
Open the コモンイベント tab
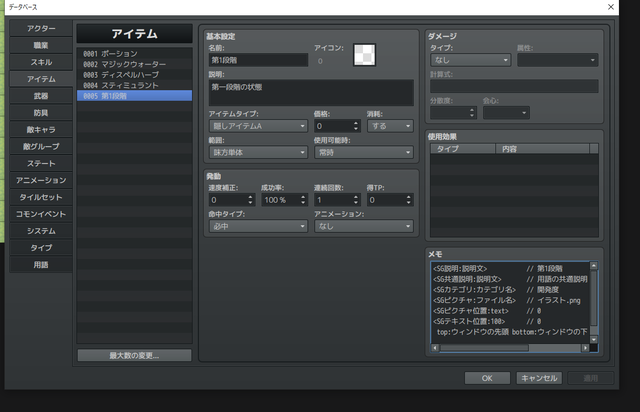point(41,214)
